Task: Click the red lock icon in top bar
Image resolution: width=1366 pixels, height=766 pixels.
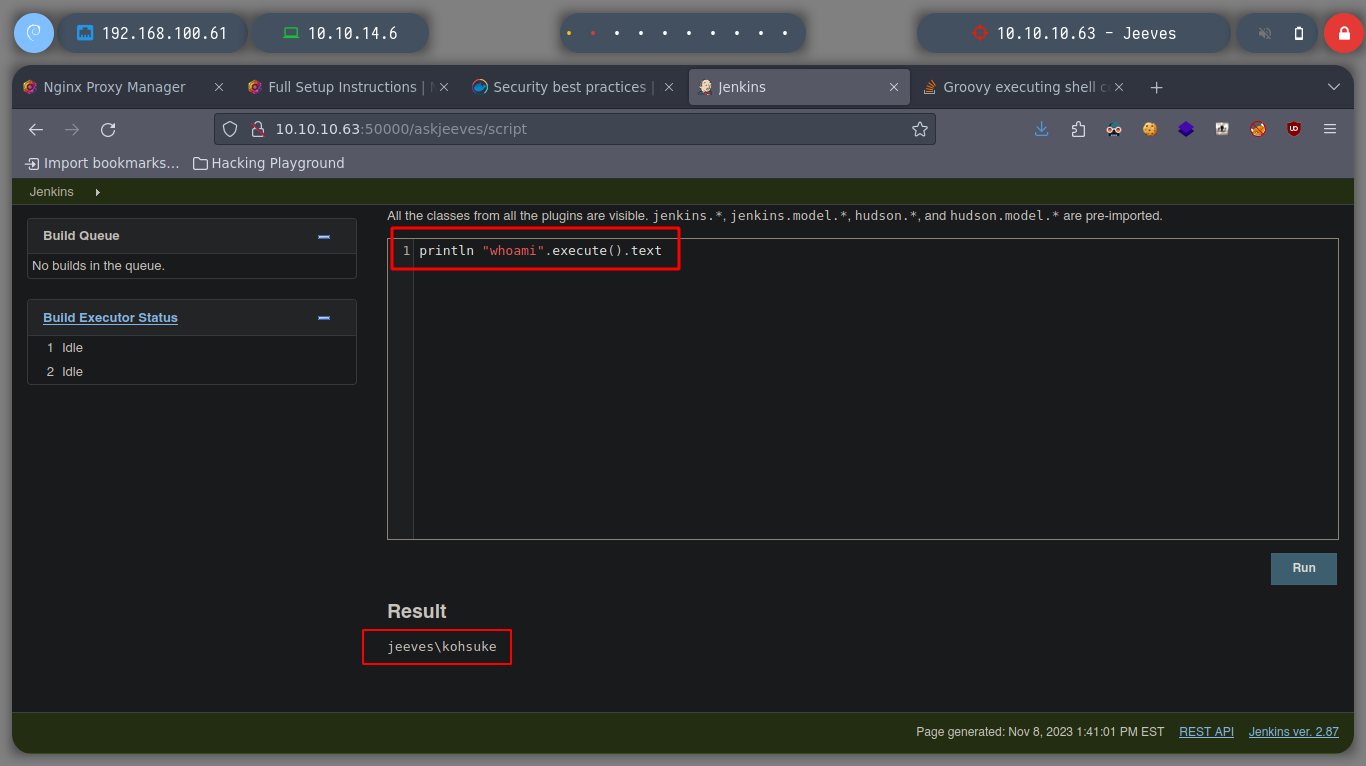Action: click(1344, 33)
